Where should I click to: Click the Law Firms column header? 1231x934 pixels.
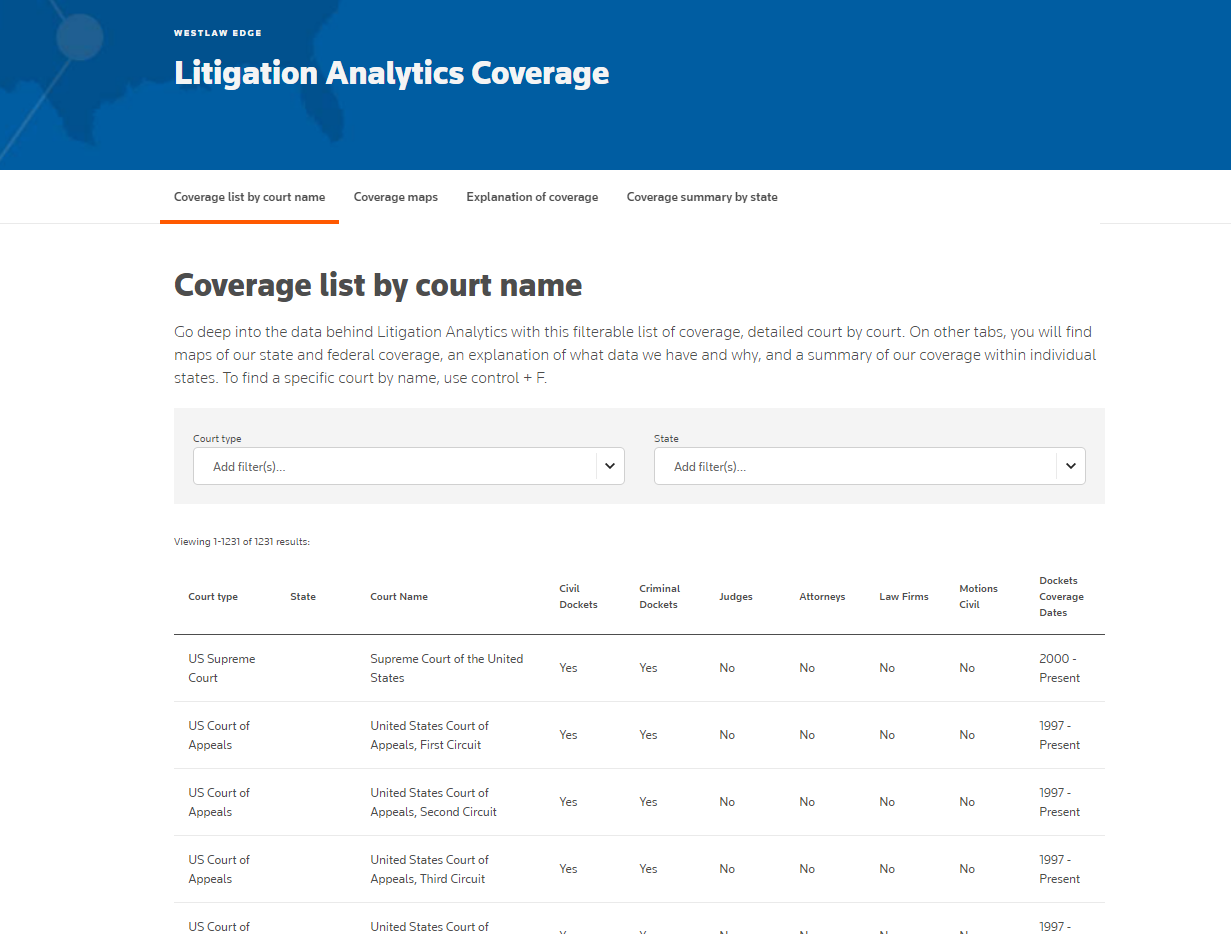(903, 597)
